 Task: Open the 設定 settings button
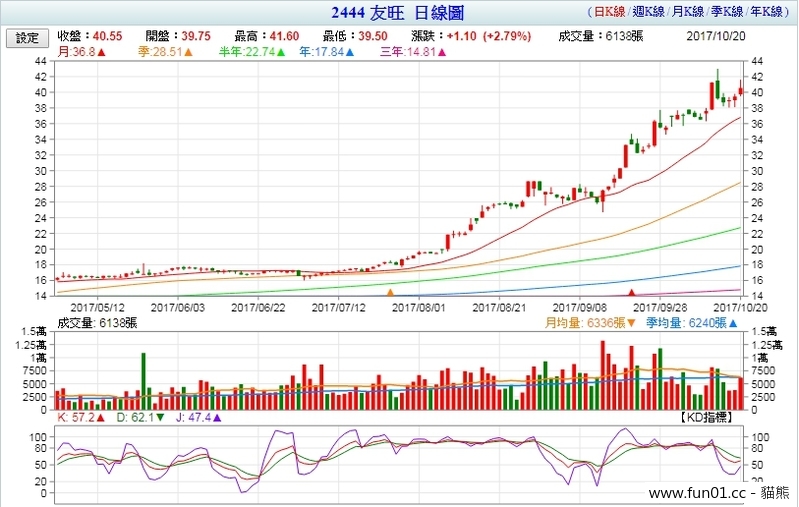[x=27, y=38]
